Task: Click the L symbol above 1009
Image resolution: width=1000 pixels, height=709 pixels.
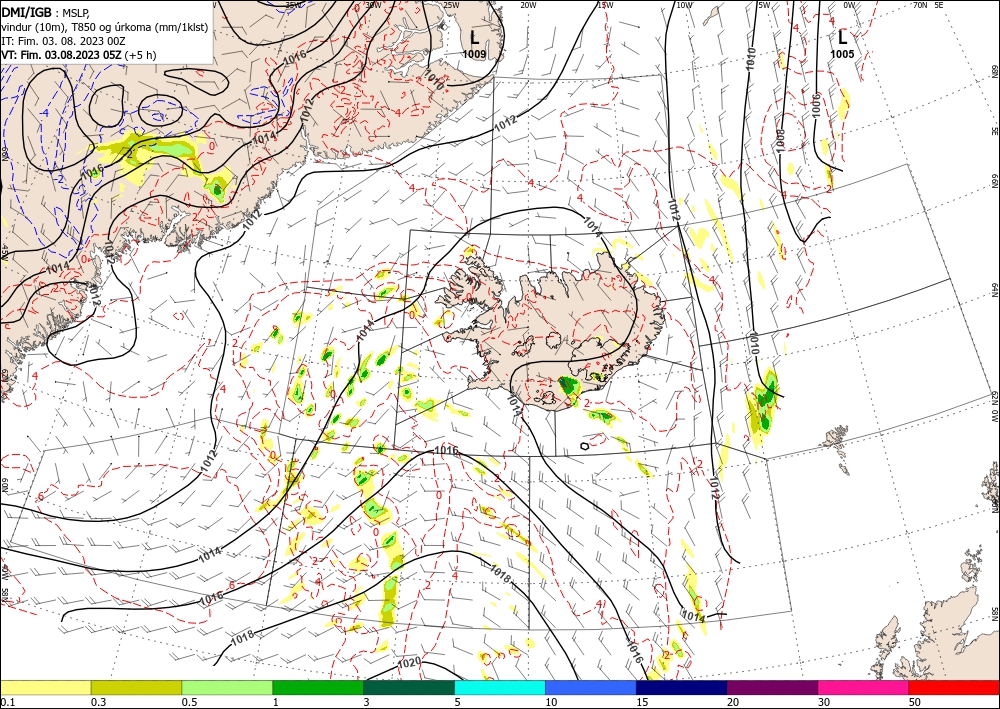Action: 474,37
